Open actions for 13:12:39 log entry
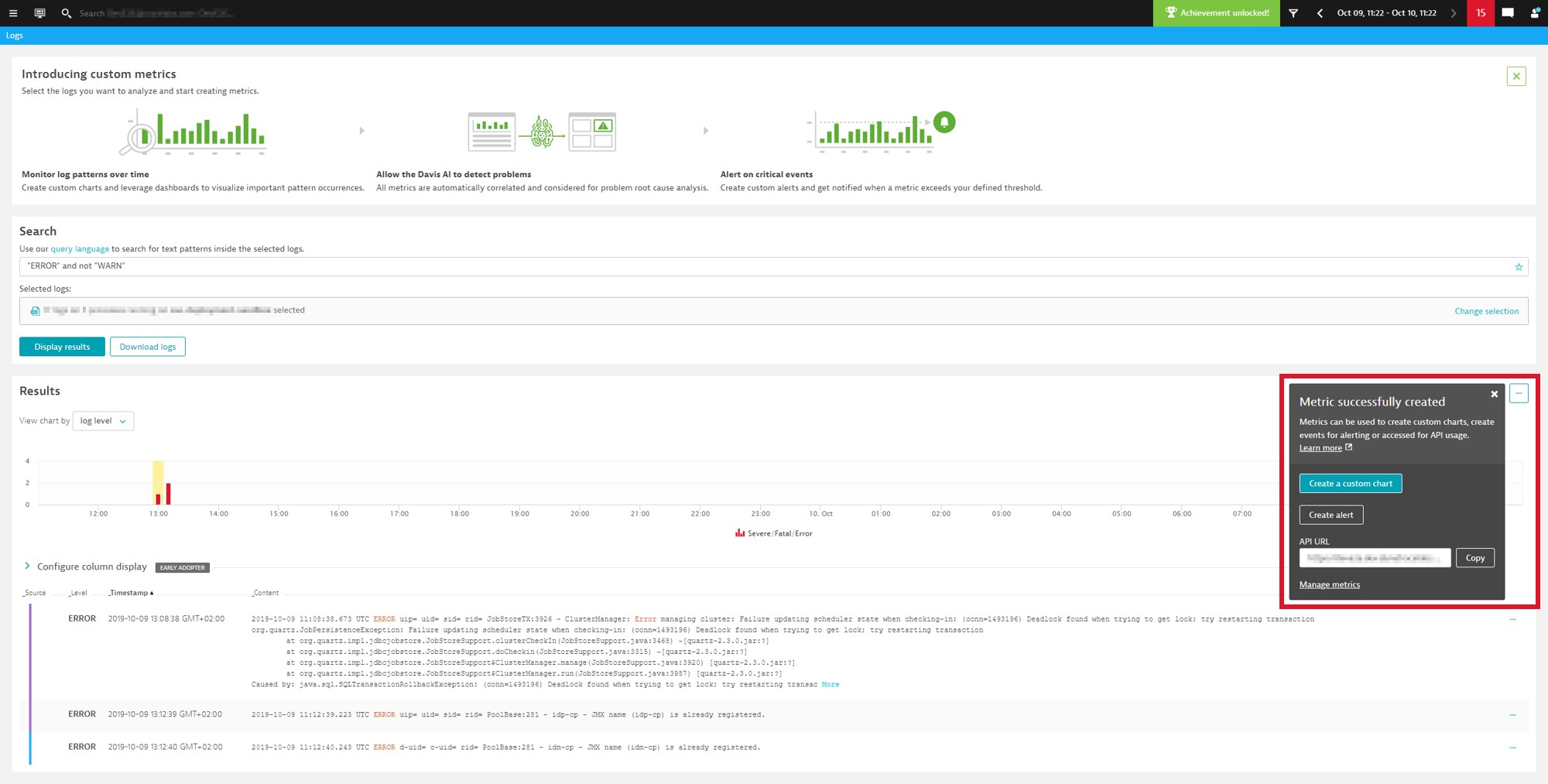This screenshot has width=1548, height=784. pos(1512,715)
